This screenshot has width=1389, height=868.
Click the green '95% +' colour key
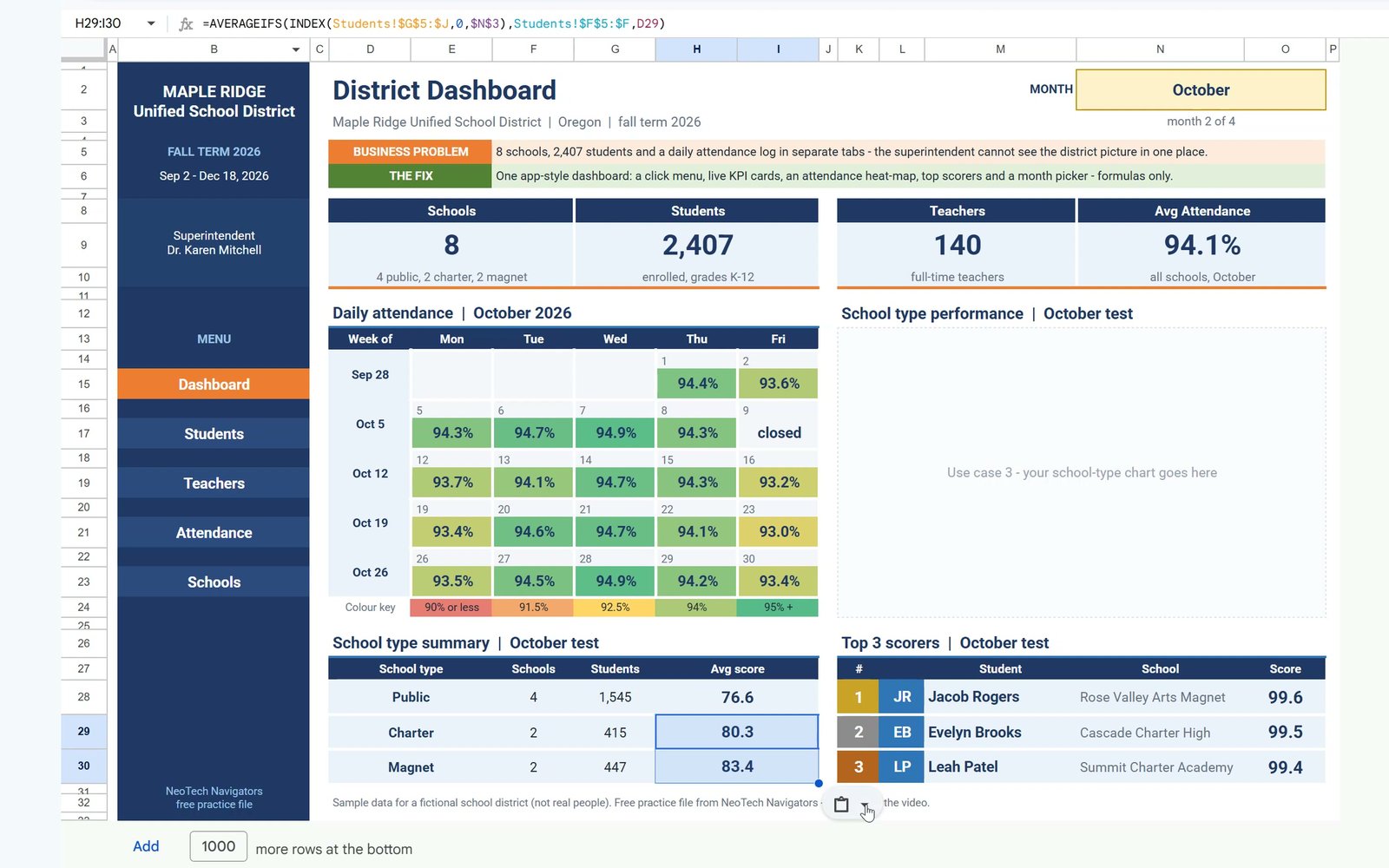[778, 608]
